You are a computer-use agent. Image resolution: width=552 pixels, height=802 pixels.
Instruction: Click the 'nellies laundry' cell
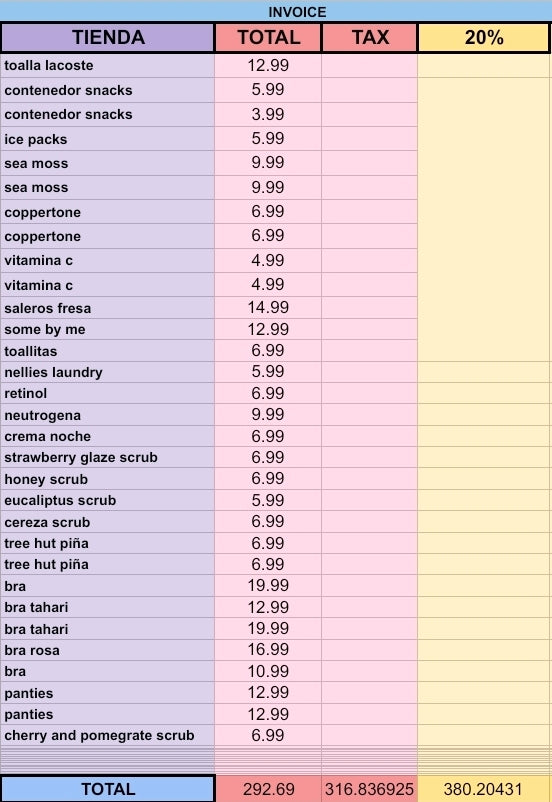(107, 372)
